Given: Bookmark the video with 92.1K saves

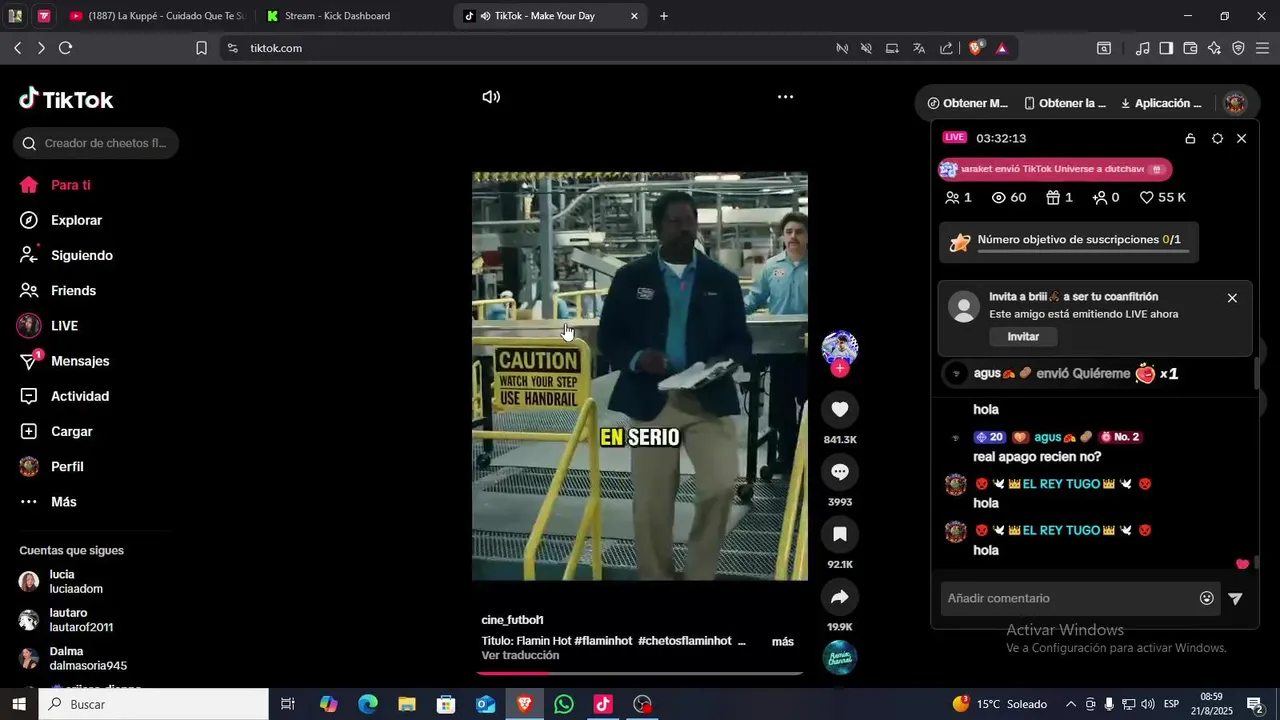Looking at the screenshot, I should [x=840, y=534].
